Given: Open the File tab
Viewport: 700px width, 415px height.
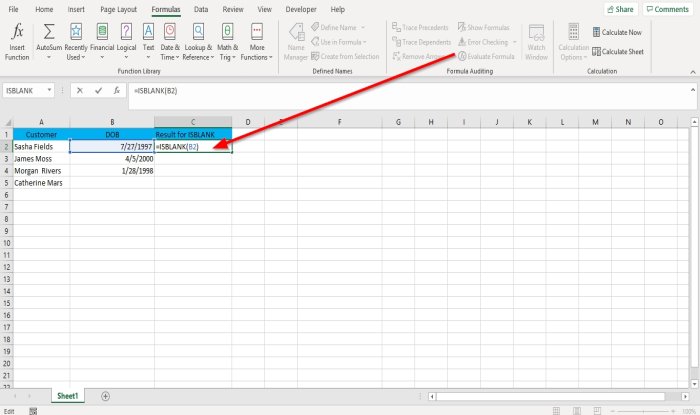Looking at the screenshot, I should point(13,9).
